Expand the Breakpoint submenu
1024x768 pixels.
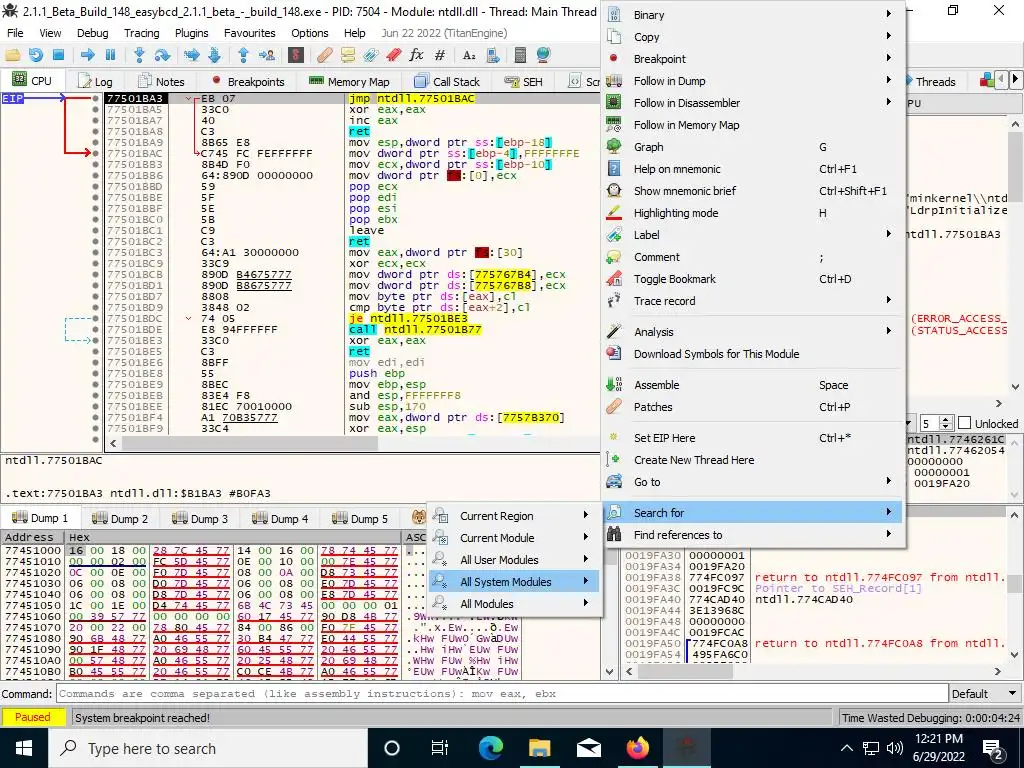[x=753, y=59]
